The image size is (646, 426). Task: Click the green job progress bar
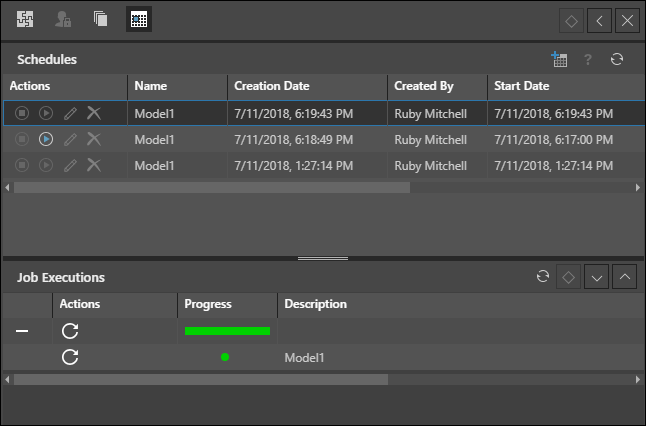point(227,331)
